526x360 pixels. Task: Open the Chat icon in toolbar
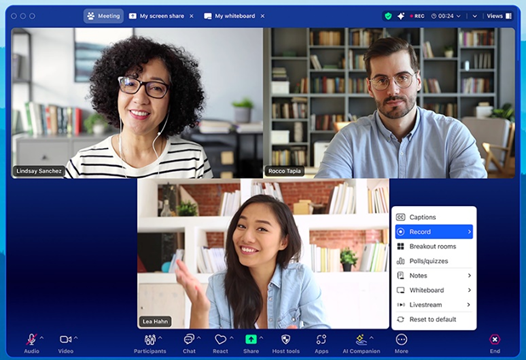tap(189, 339)
